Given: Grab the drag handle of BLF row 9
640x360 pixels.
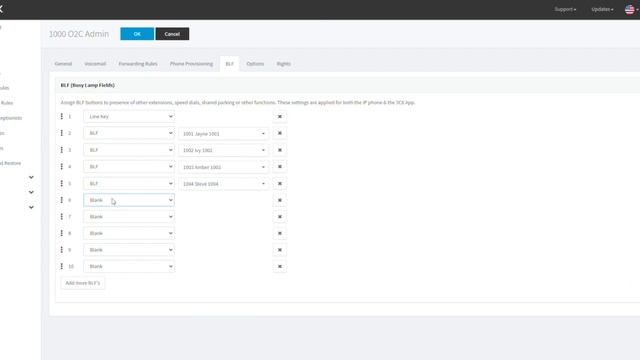Looking at the screenshot, I should 62,249.
